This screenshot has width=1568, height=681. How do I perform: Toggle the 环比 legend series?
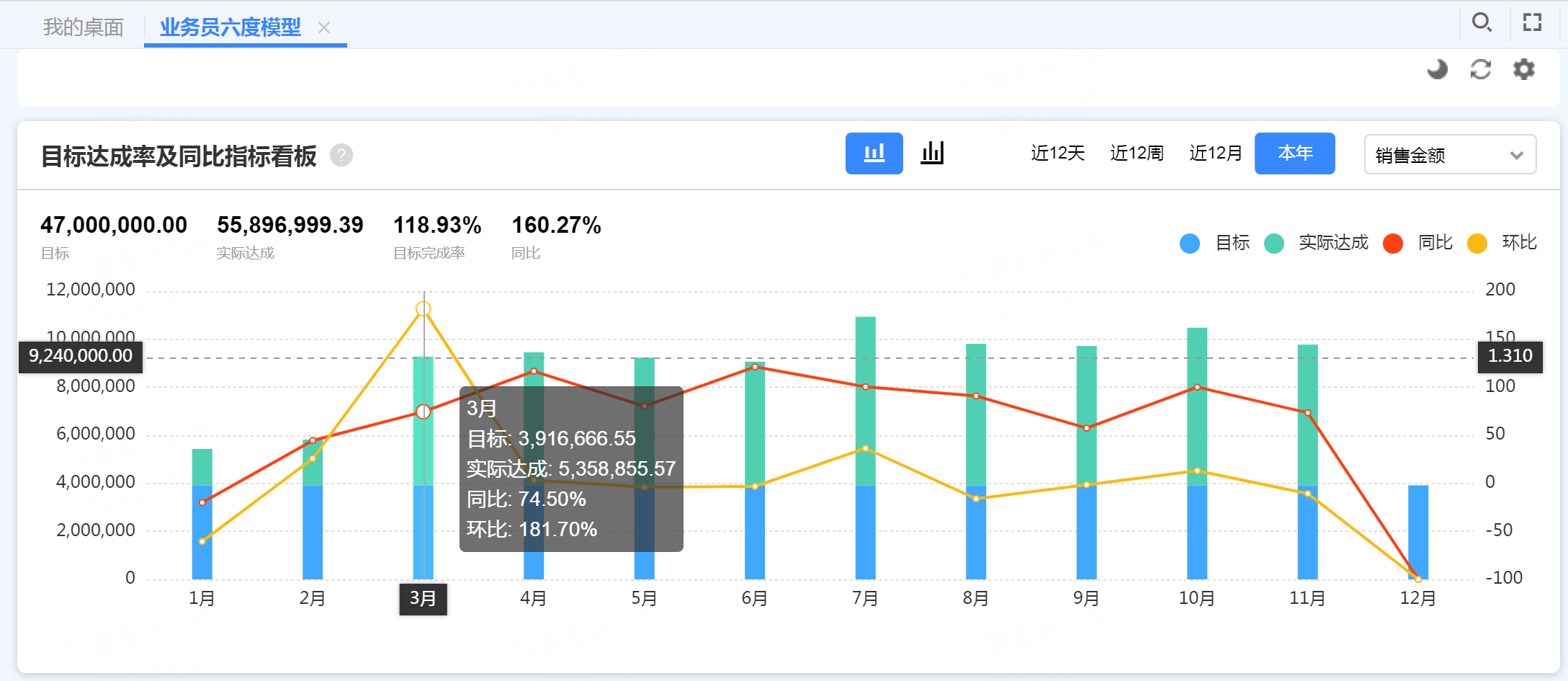pyautogui.click(x=1503, y=243)
